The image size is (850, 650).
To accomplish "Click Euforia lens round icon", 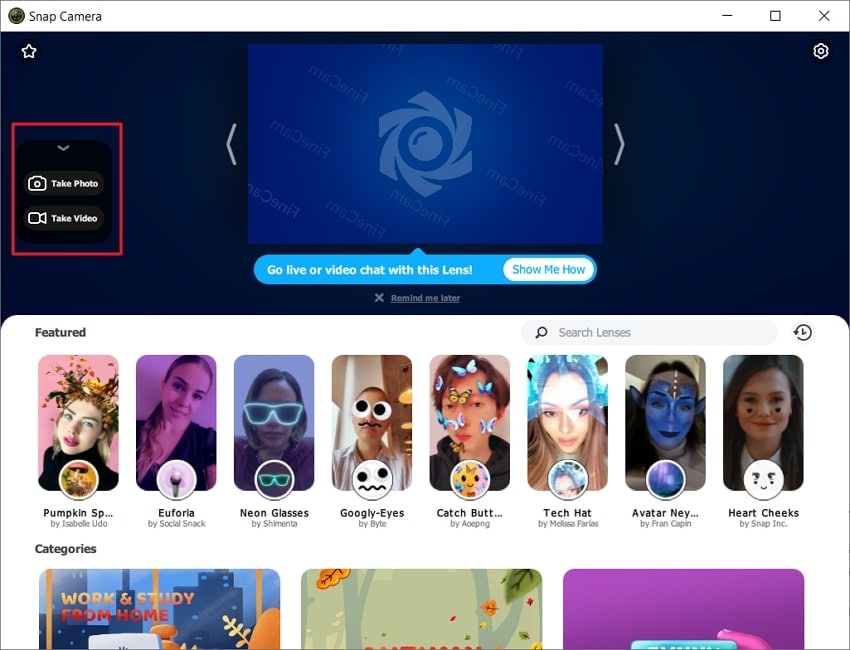I will pyautogui.click(x=176, y=479).
